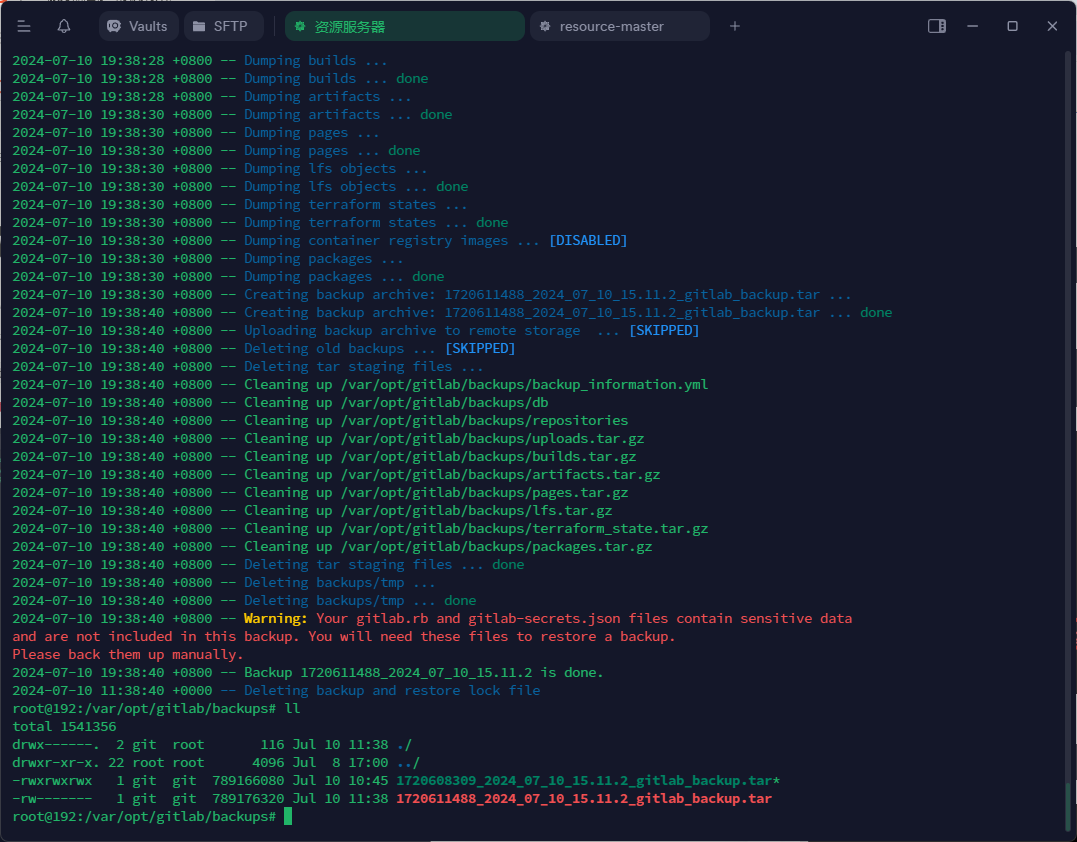
Task: Click 'Dumping artifacts ... done' line
Action: [x=348, y=114]
